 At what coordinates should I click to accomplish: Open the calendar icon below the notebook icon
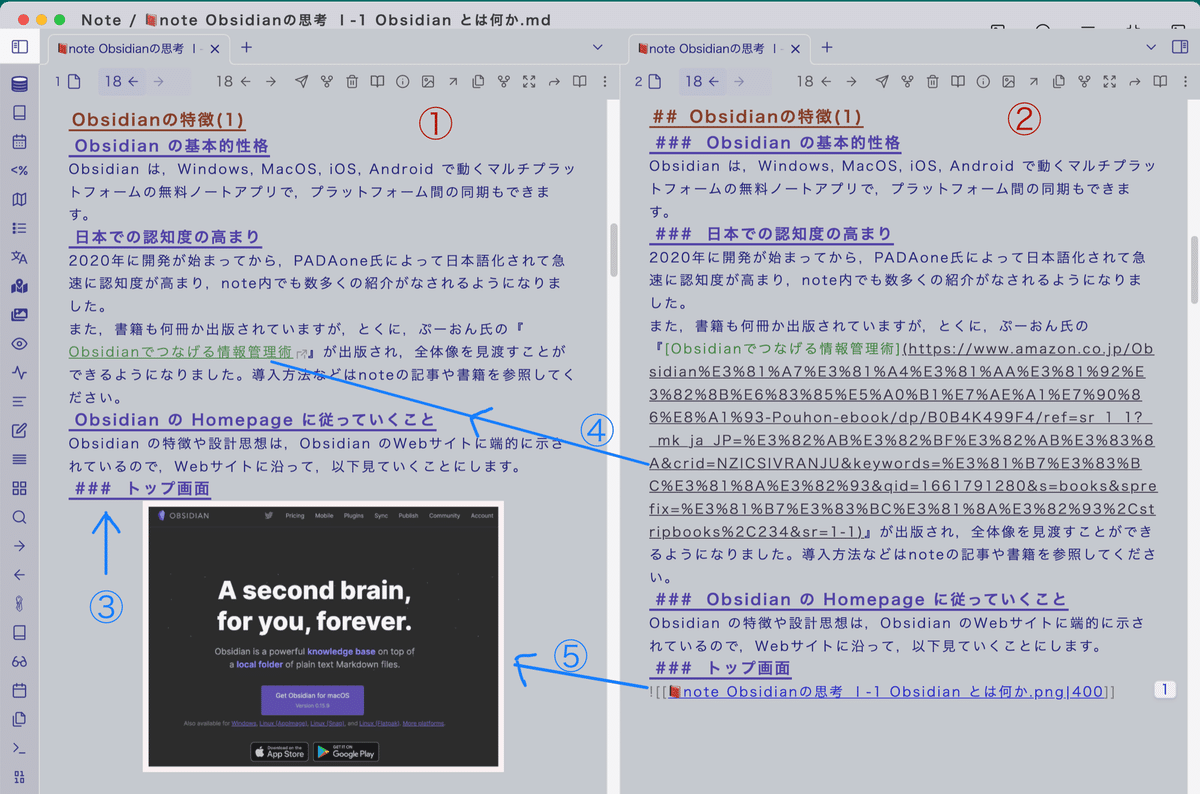pyautogui.click(x=19, y=142)
